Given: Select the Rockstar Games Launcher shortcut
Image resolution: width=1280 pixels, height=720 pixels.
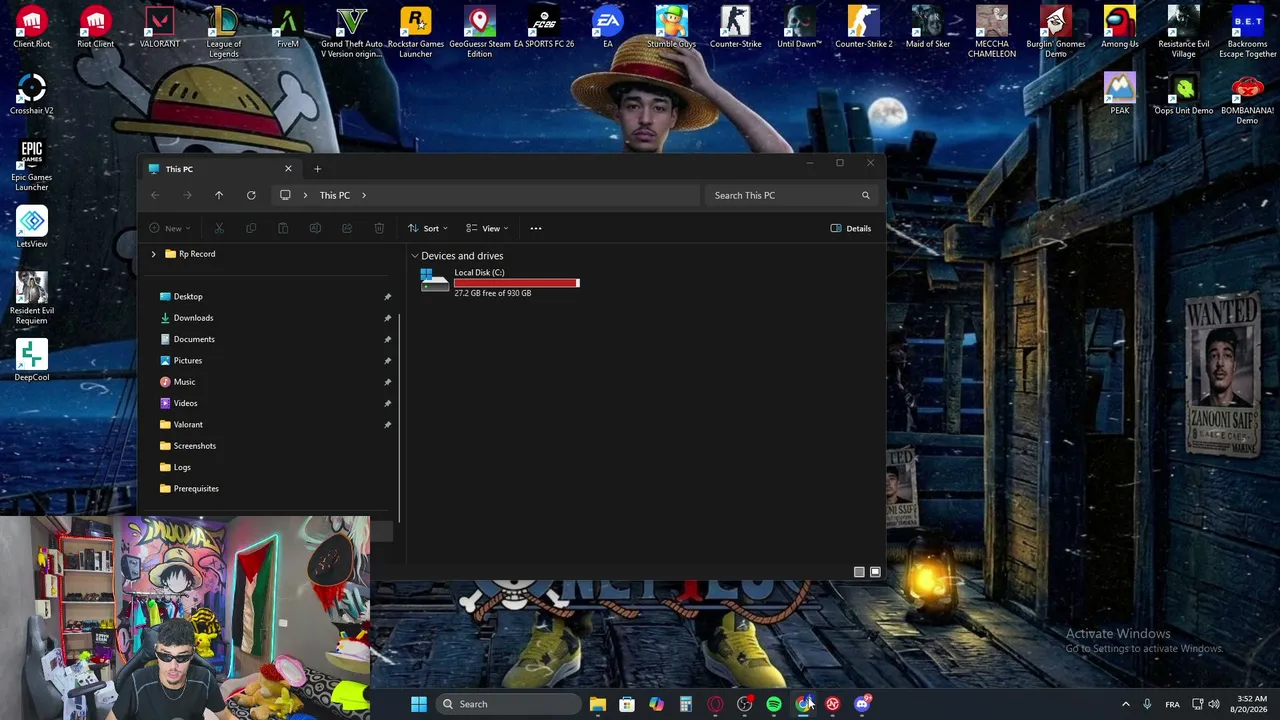Looking at the screenshot, I should [416, 33].
